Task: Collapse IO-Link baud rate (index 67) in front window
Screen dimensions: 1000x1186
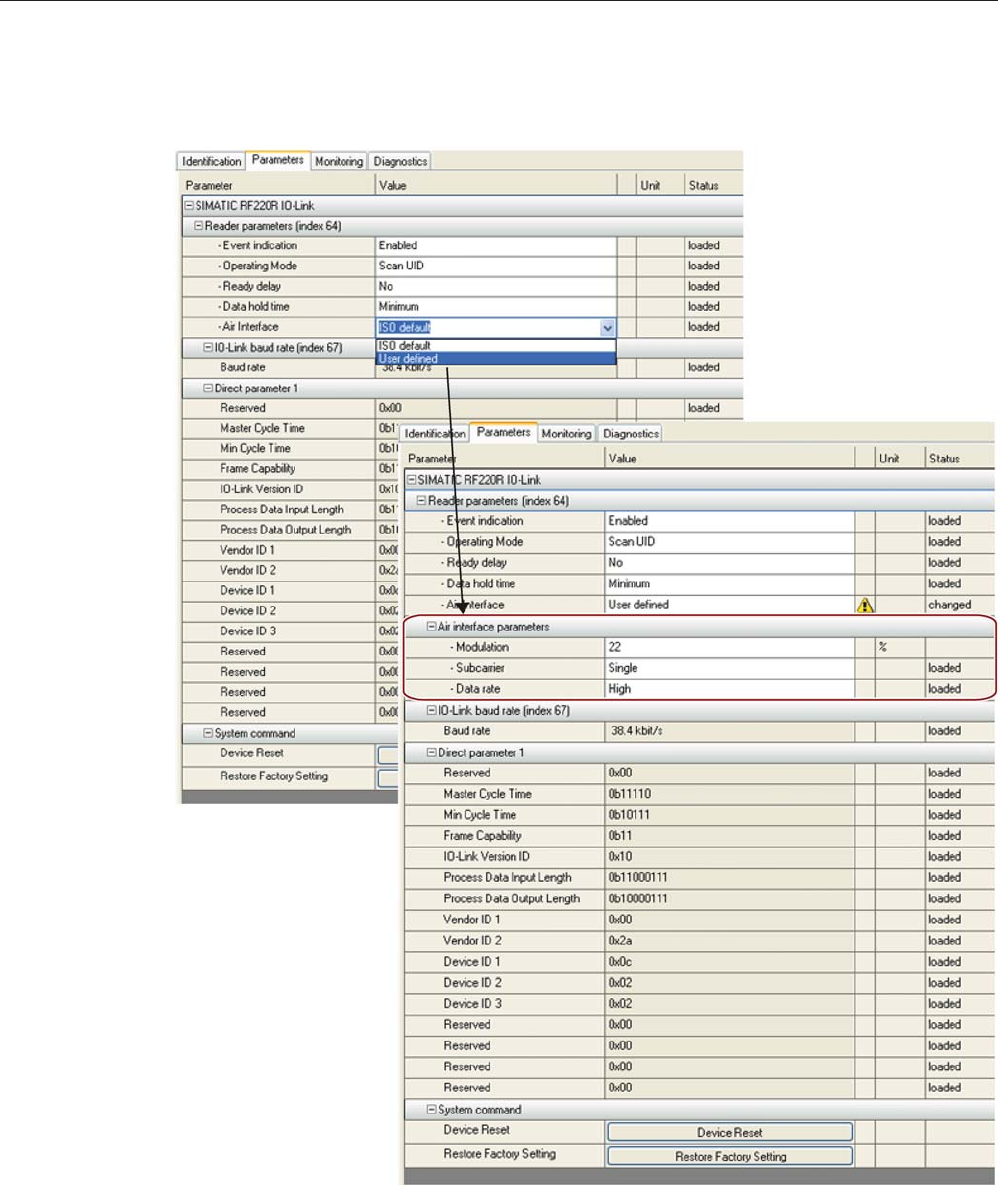Action: tap(432, 710)
